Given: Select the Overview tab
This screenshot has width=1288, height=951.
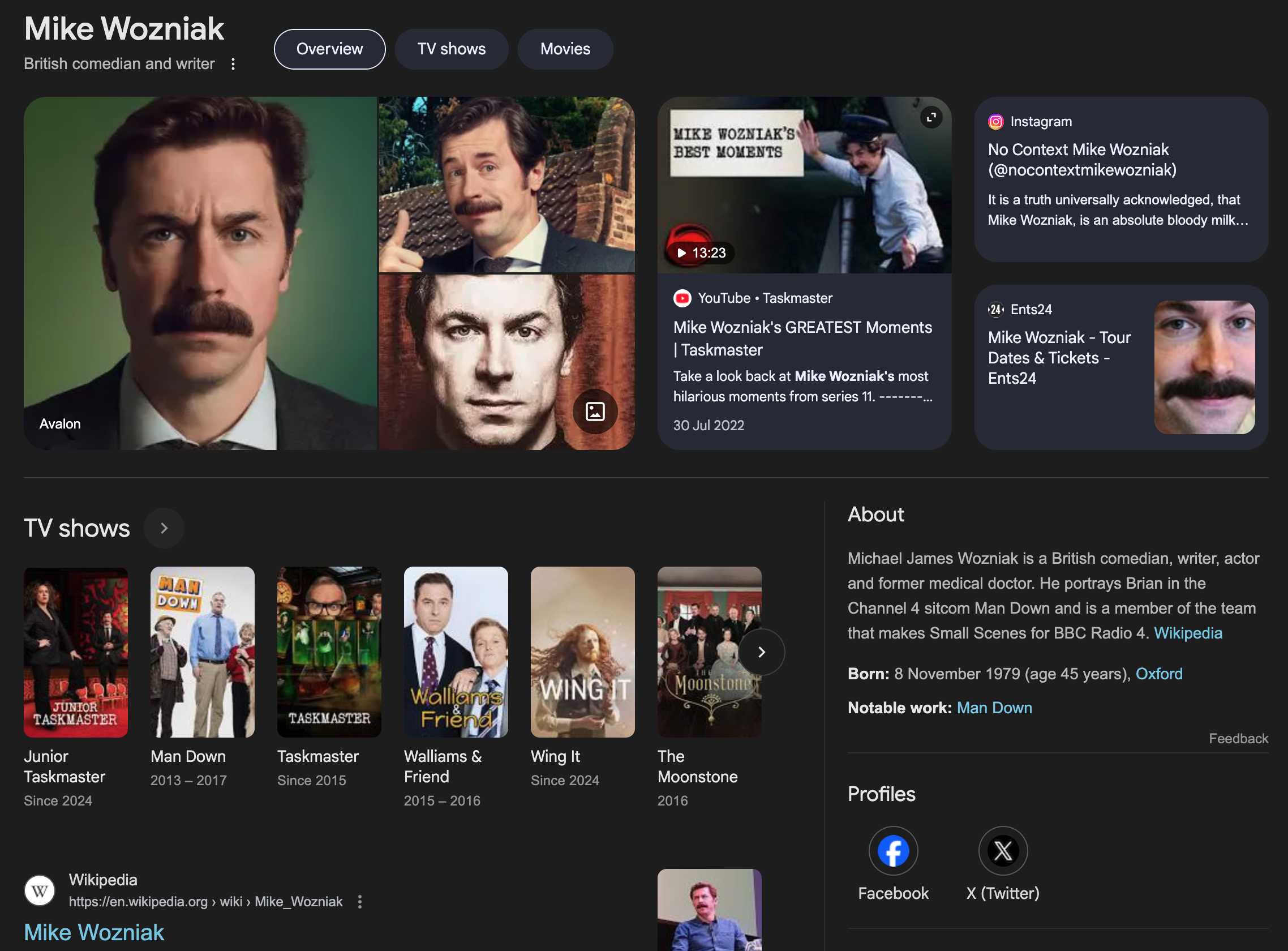Looking at the screenshot, I should point(330,49).
